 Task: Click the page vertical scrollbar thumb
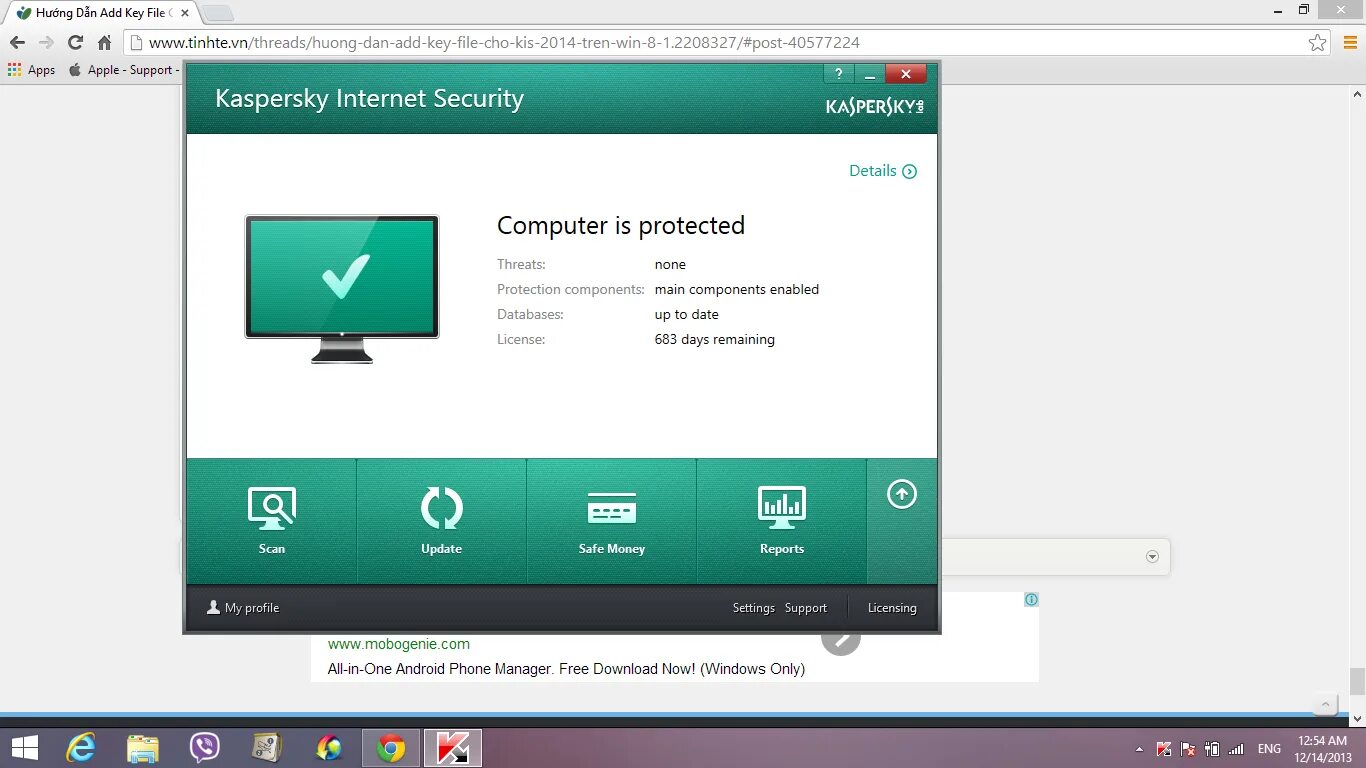pyautogui.click(x=1357, y=681)
